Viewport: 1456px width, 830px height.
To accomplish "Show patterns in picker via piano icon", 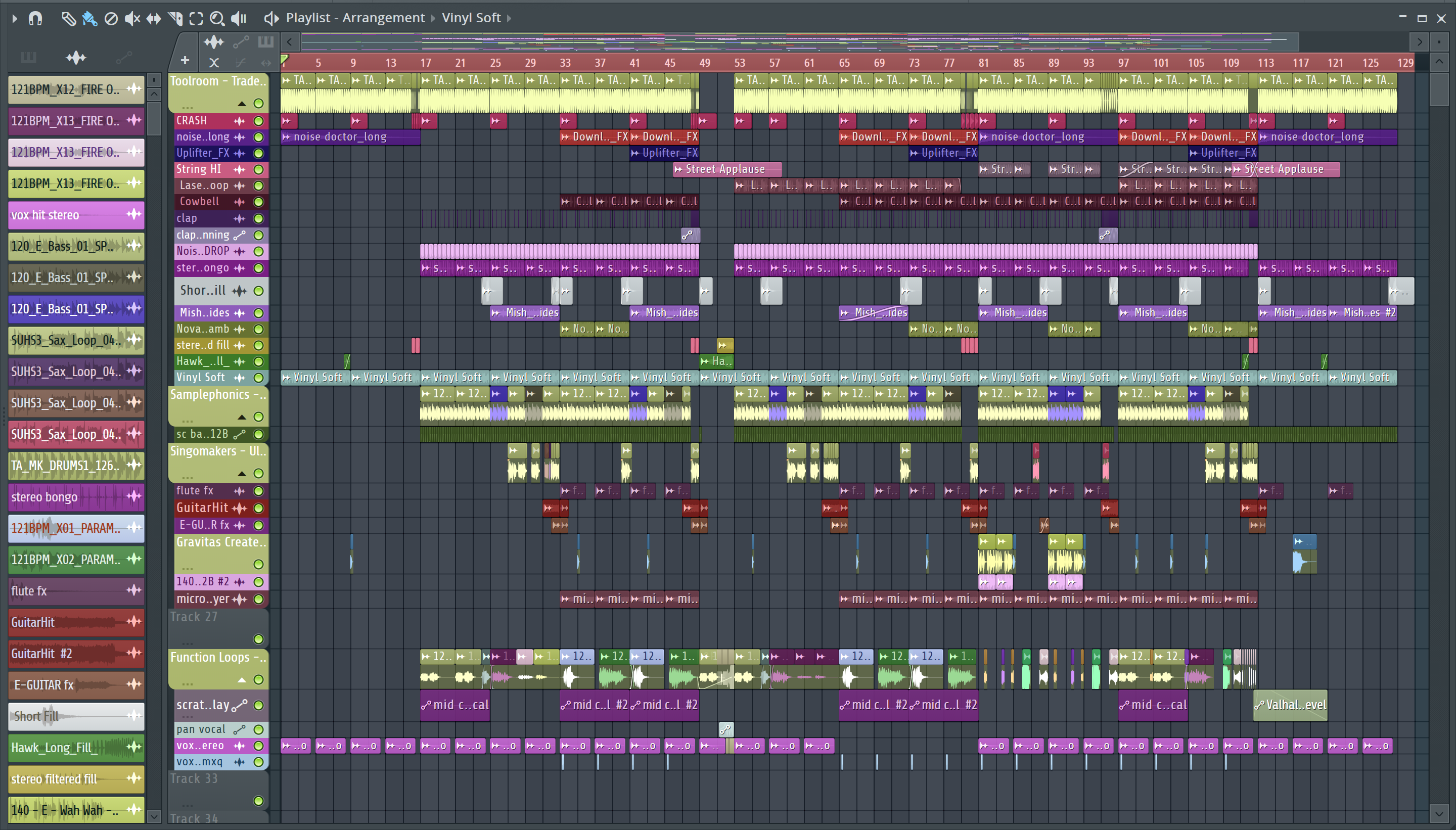I will point(28,58).
